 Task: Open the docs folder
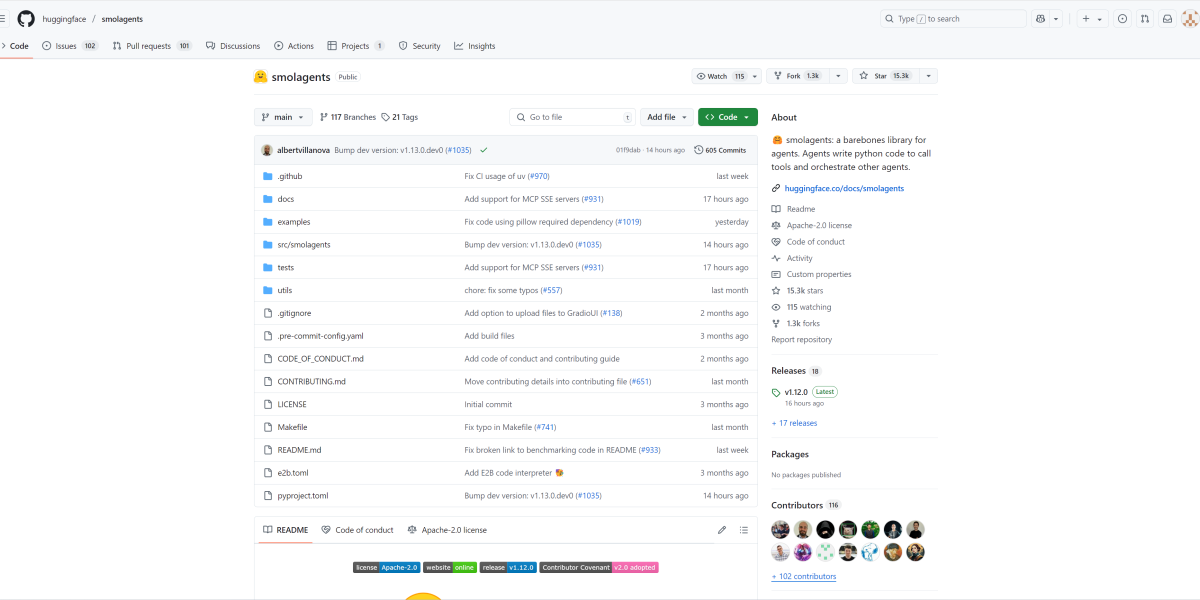click(286, 199)
